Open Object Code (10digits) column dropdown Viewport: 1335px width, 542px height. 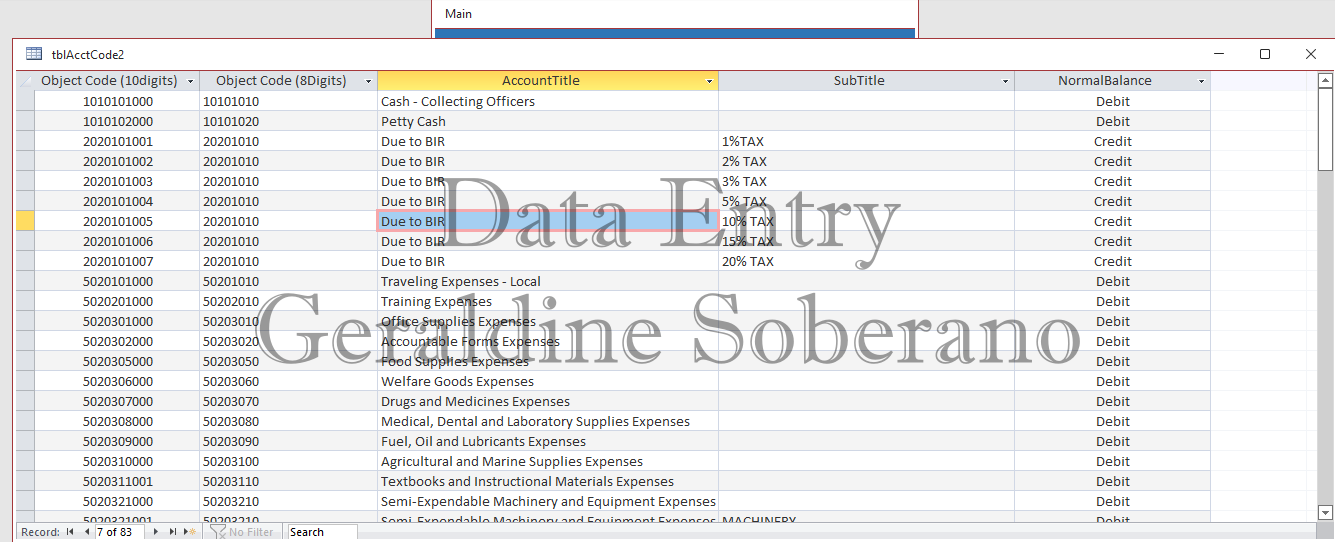191,81
